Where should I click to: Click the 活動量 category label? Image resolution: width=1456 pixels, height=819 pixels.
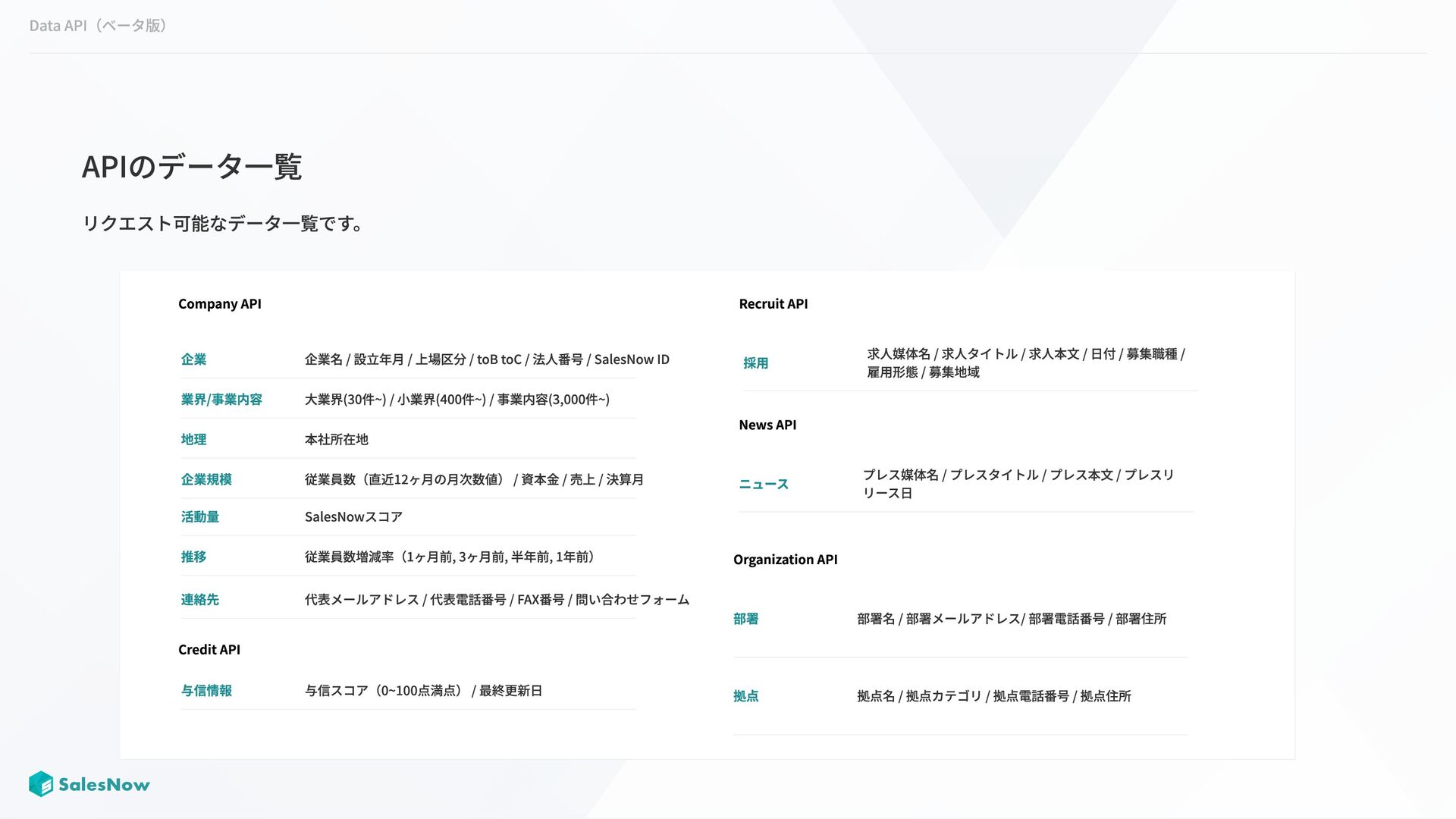point(199,517)
